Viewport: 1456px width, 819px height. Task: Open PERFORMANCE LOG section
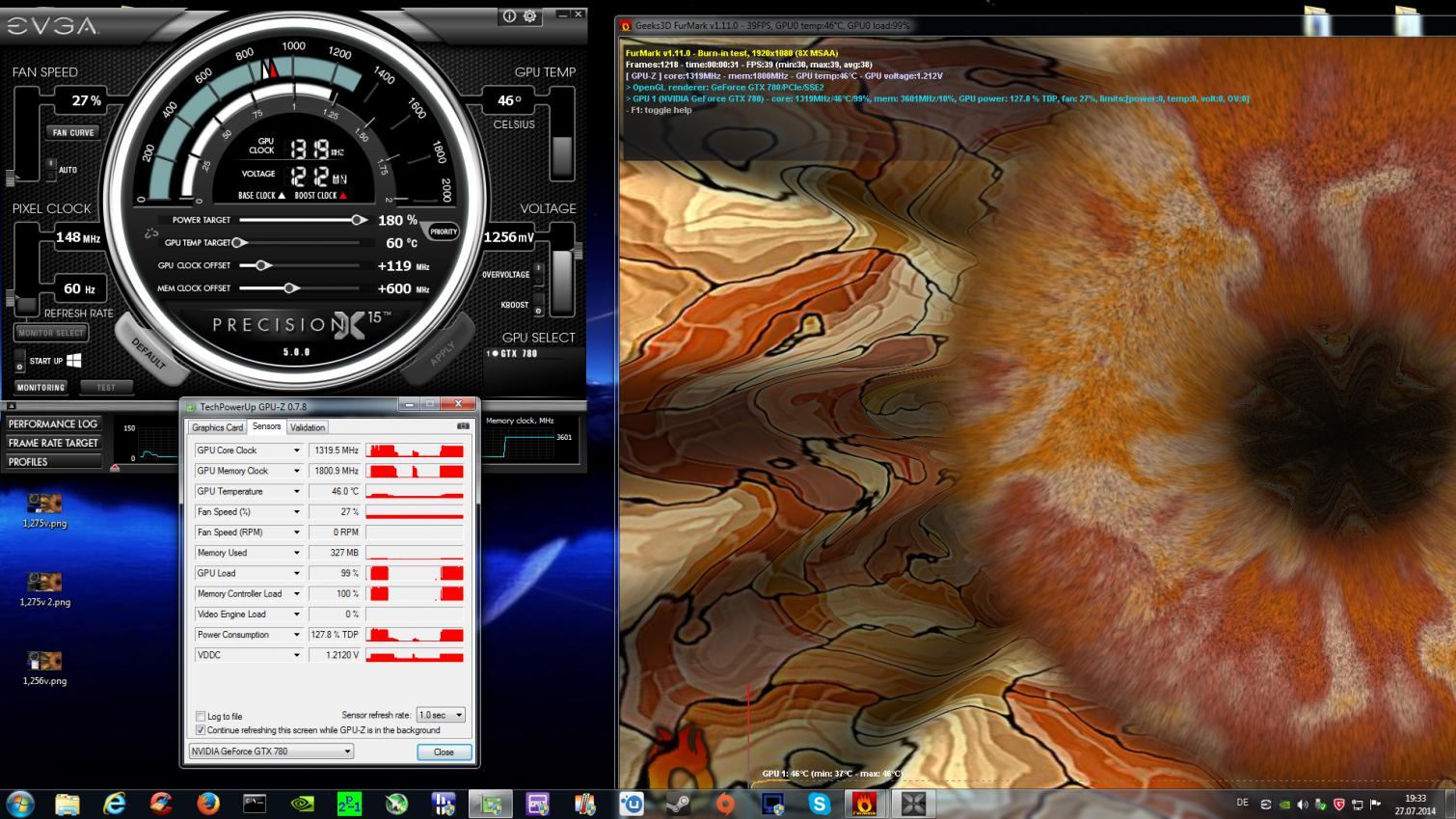[53, 423]
